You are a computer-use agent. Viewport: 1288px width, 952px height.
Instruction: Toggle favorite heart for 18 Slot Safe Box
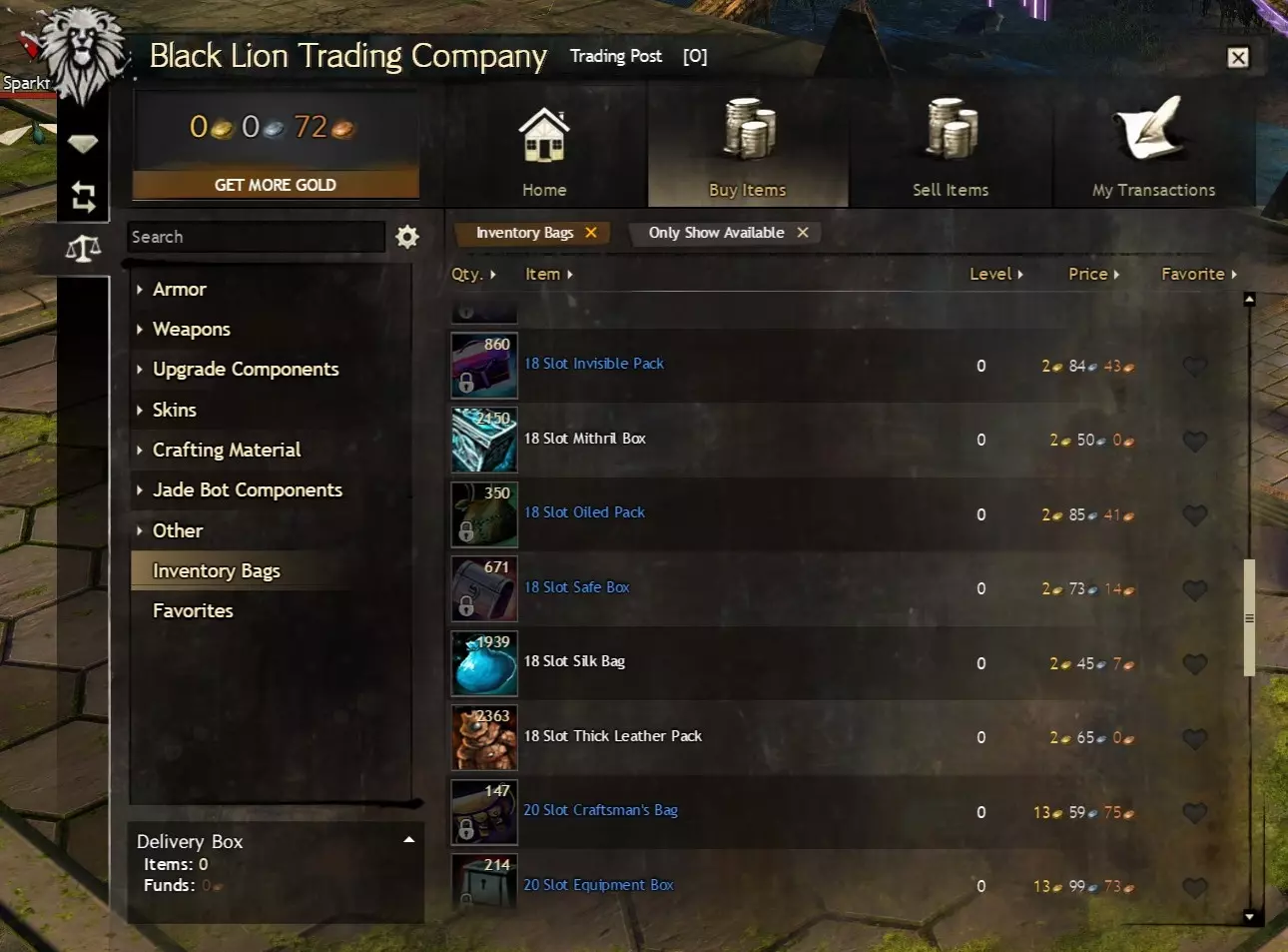[1195, 589]
